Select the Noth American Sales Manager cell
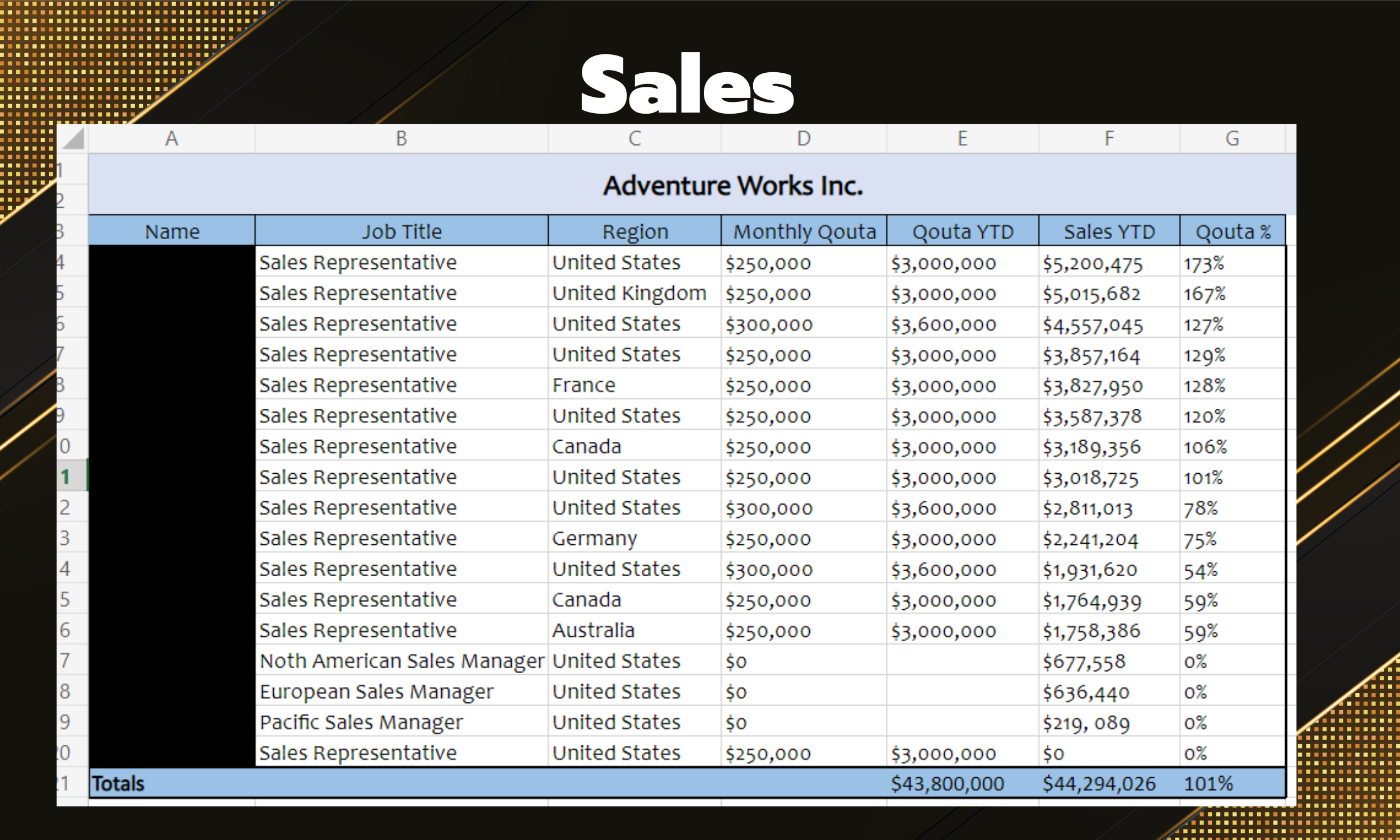This screenshot has width=1400, height=840. tap(401, 661)
